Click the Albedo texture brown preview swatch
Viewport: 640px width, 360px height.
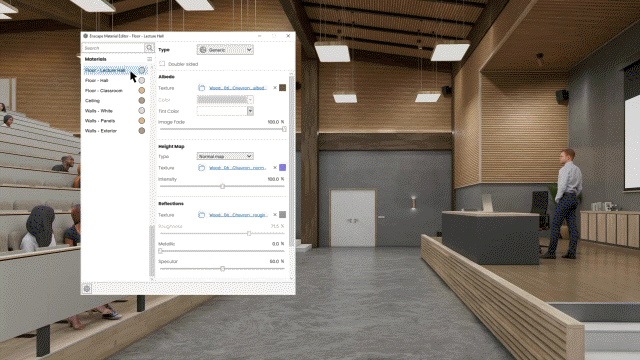(282, 88)
